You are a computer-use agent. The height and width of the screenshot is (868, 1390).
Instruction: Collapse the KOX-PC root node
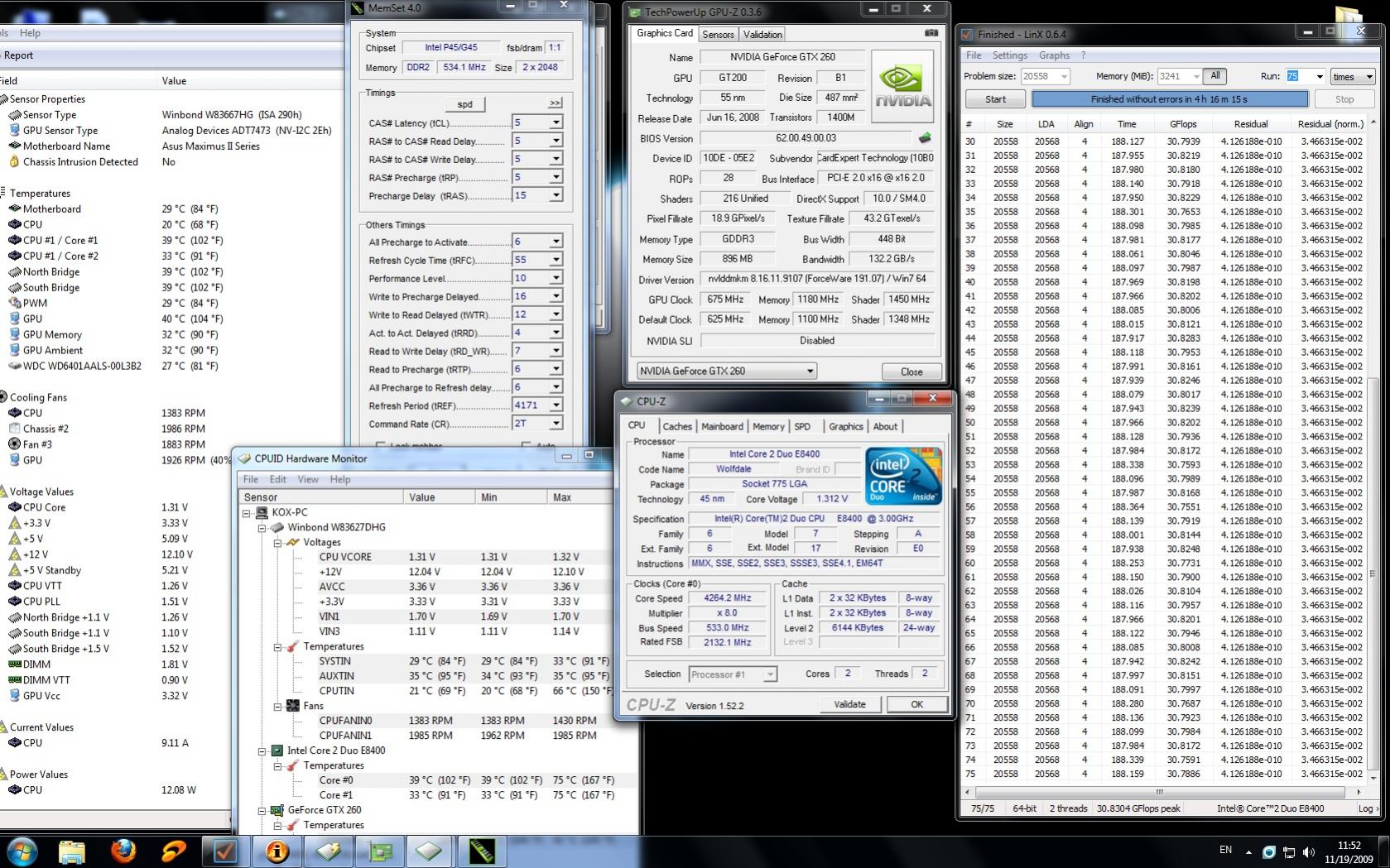(246, 513)
